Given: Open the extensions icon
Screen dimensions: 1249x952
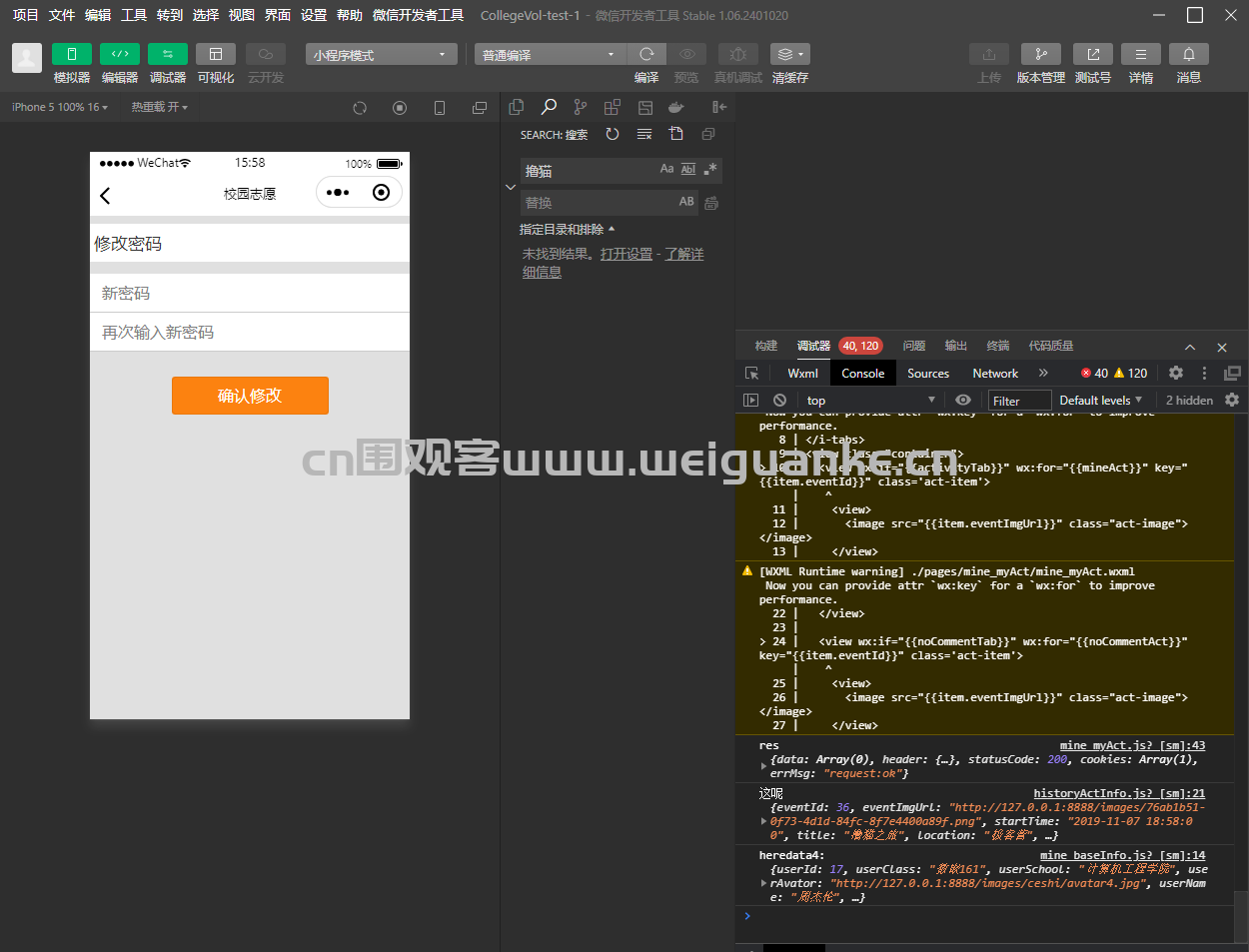Looking at the screenshot, I should tap(613, 107).
